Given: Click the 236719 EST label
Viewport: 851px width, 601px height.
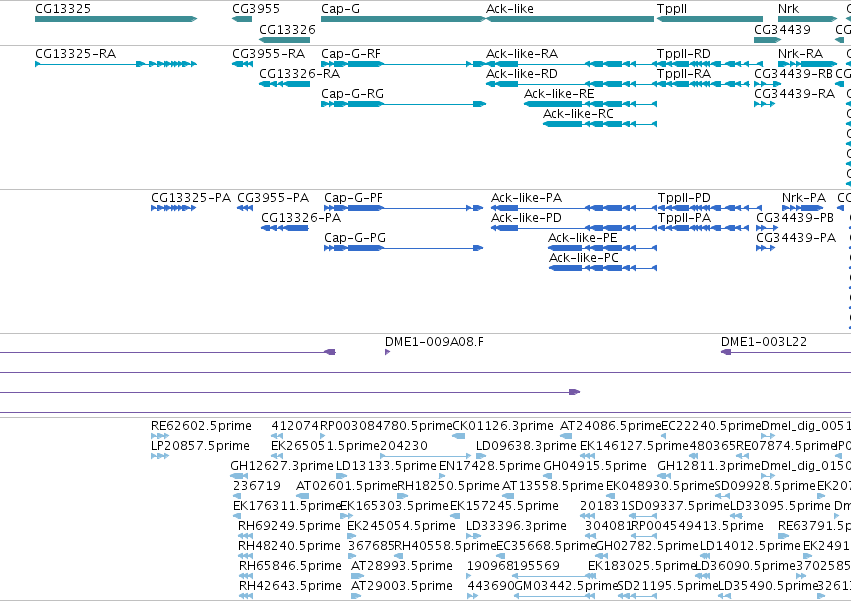Looking at the screenshot, I should [257, 486].
